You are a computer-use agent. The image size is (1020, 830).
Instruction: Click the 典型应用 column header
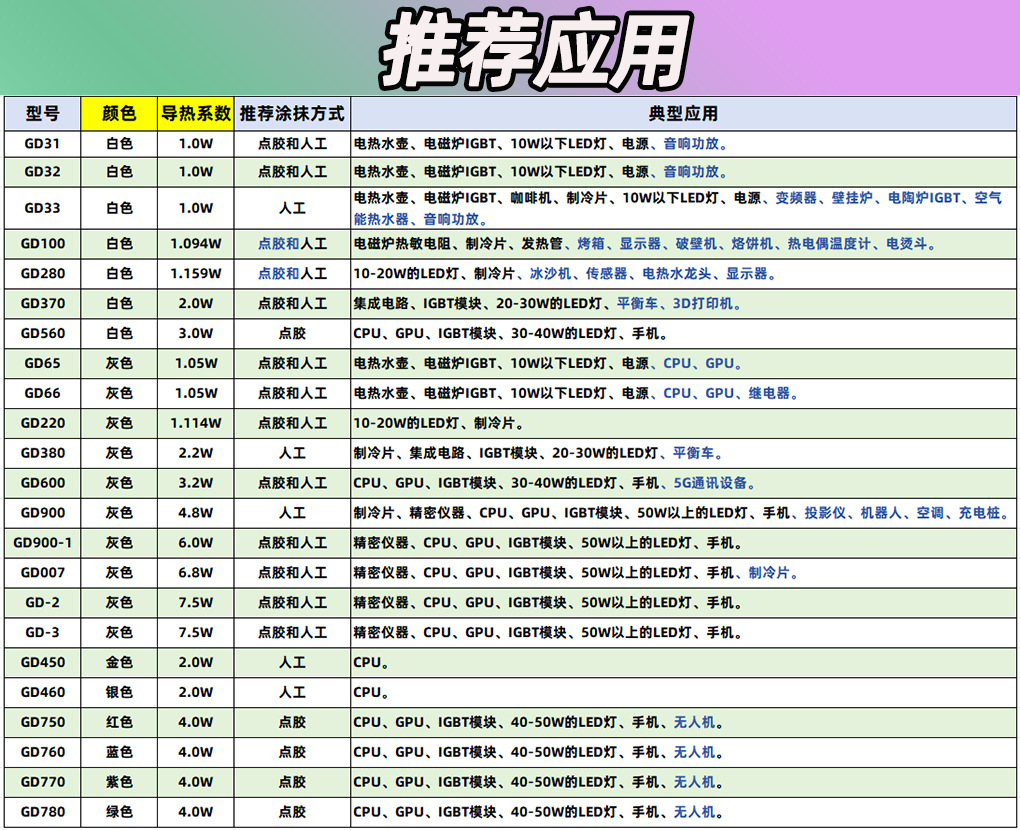point(683,114)
